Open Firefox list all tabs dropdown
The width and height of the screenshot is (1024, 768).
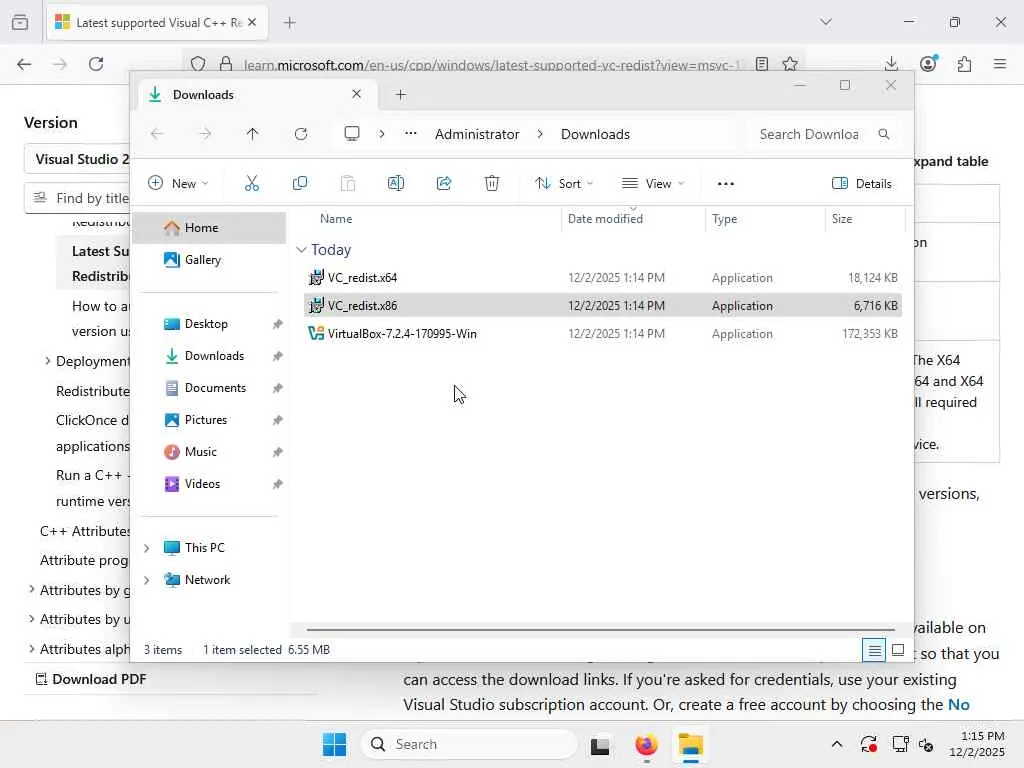click(826, 22)
